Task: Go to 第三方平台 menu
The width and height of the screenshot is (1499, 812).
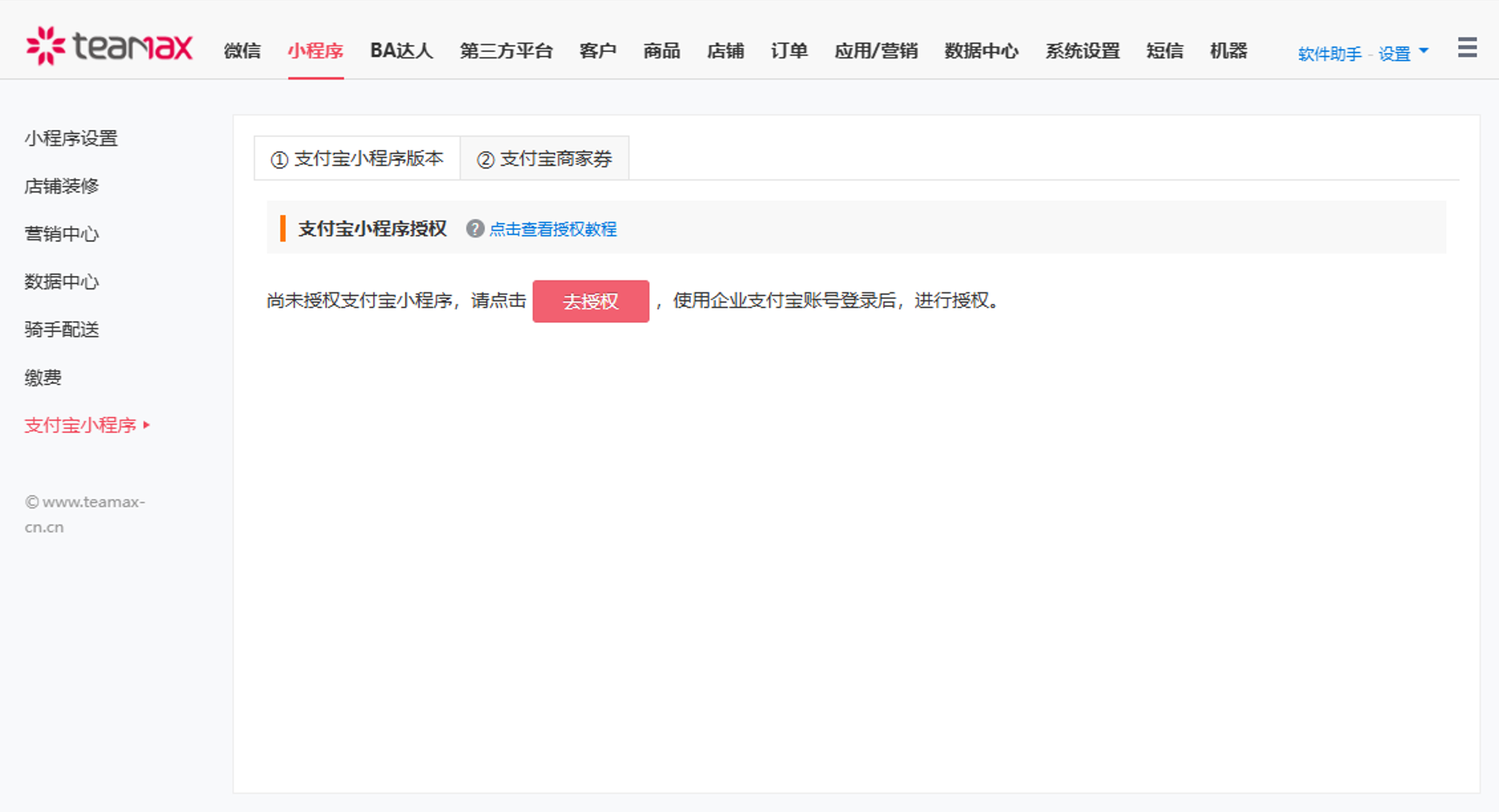Action: coord(506,50)
